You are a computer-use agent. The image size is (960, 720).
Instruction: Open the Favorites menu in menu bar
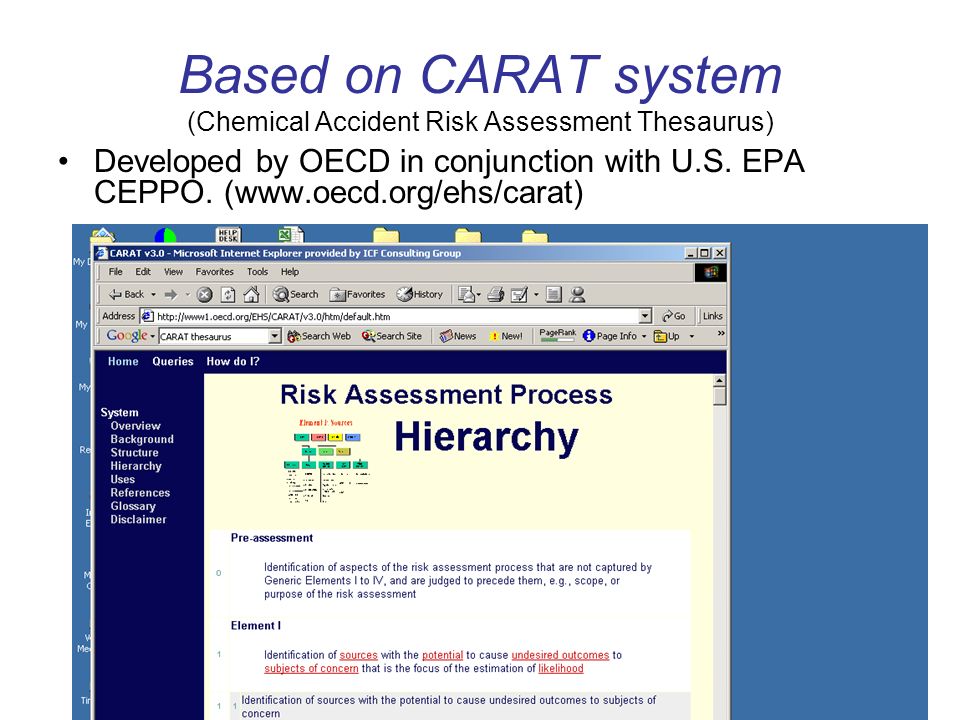pos(214,272)
